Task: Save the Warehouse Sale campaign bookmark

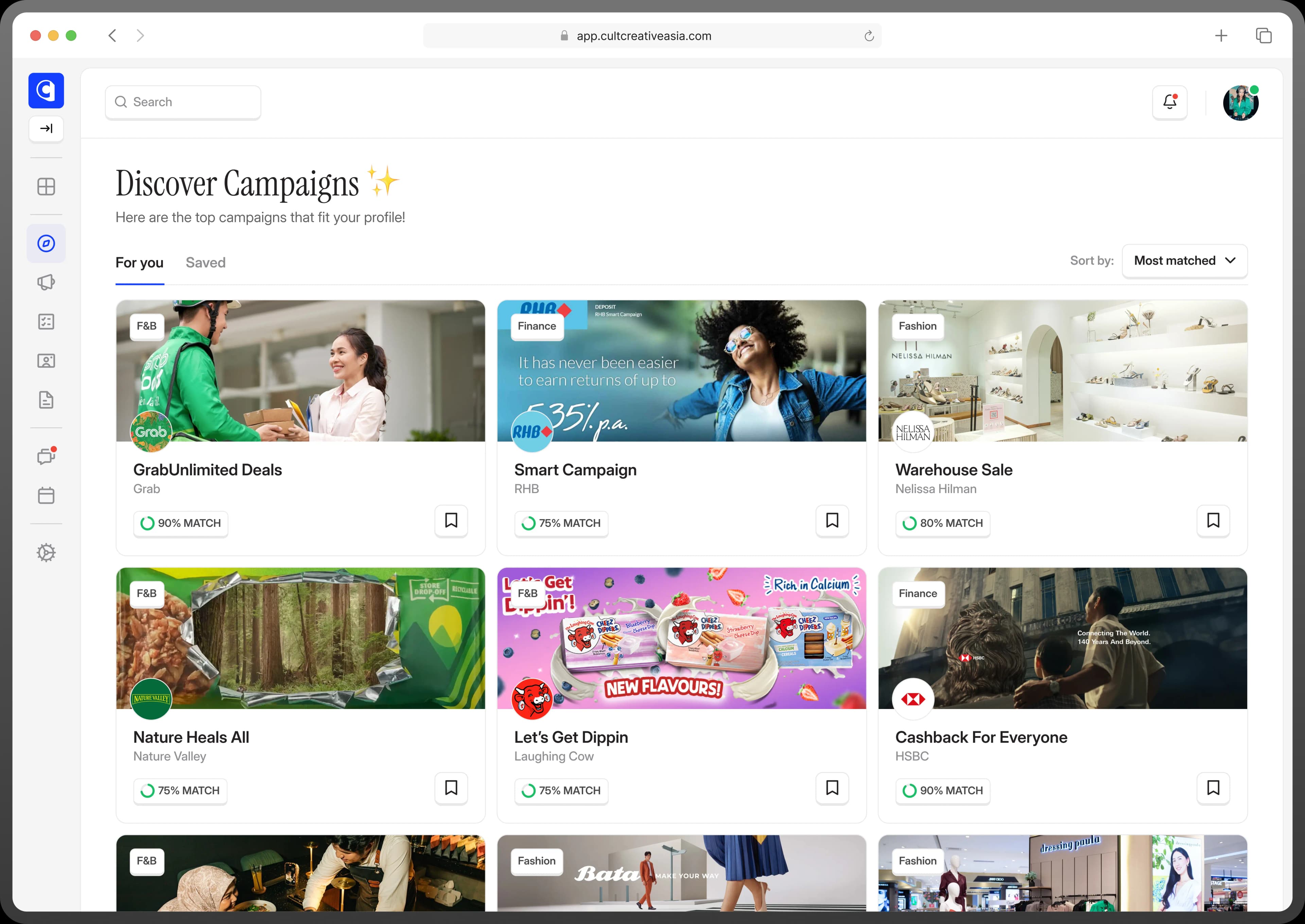Action: click(x=1213, y=521)
